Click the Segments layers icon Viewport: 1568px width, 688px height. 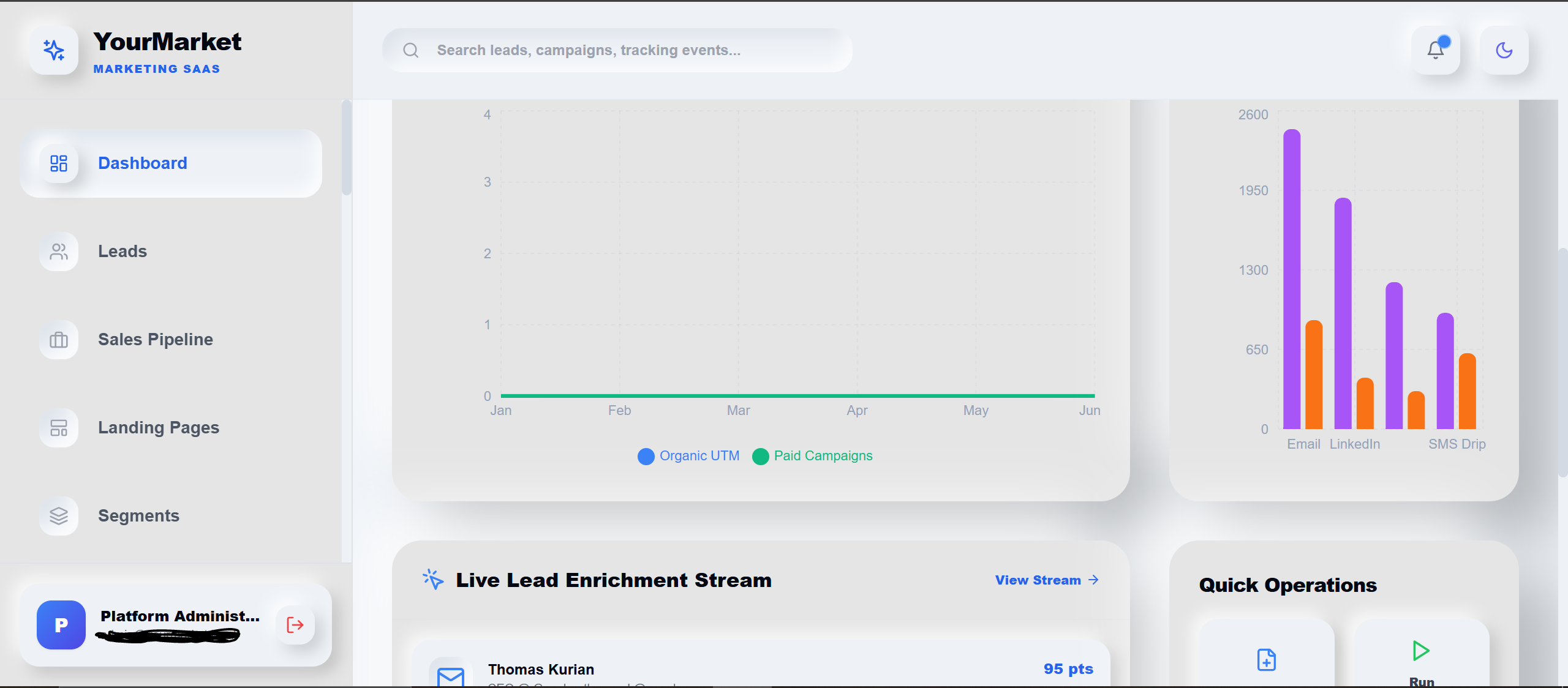click(59, 516)
